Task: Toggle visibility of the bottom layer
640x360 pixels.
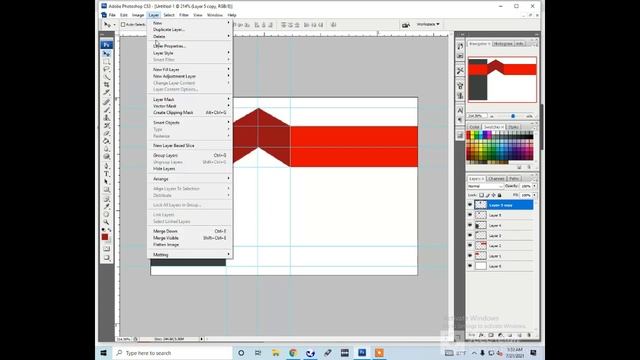Action: (470, 266)
